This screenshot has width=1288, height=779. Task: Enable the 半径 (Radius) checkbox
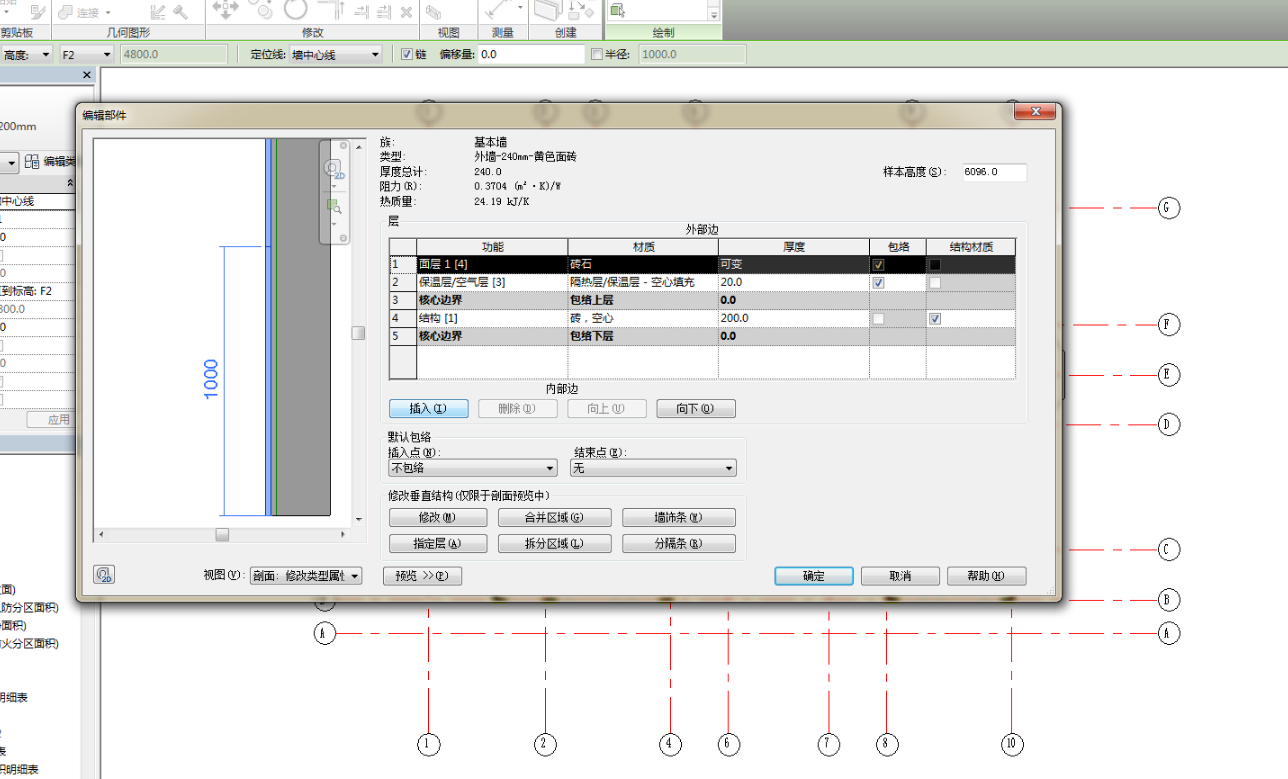pos(597,54)
